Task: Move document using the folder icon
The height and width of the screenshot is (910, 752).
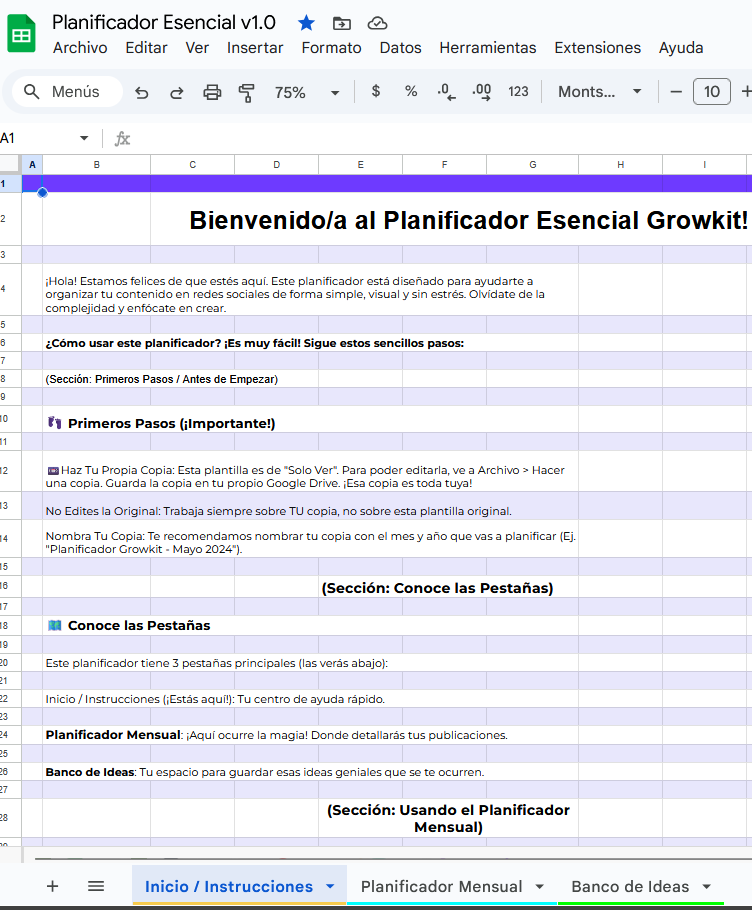Action: (x=342, y=23)
